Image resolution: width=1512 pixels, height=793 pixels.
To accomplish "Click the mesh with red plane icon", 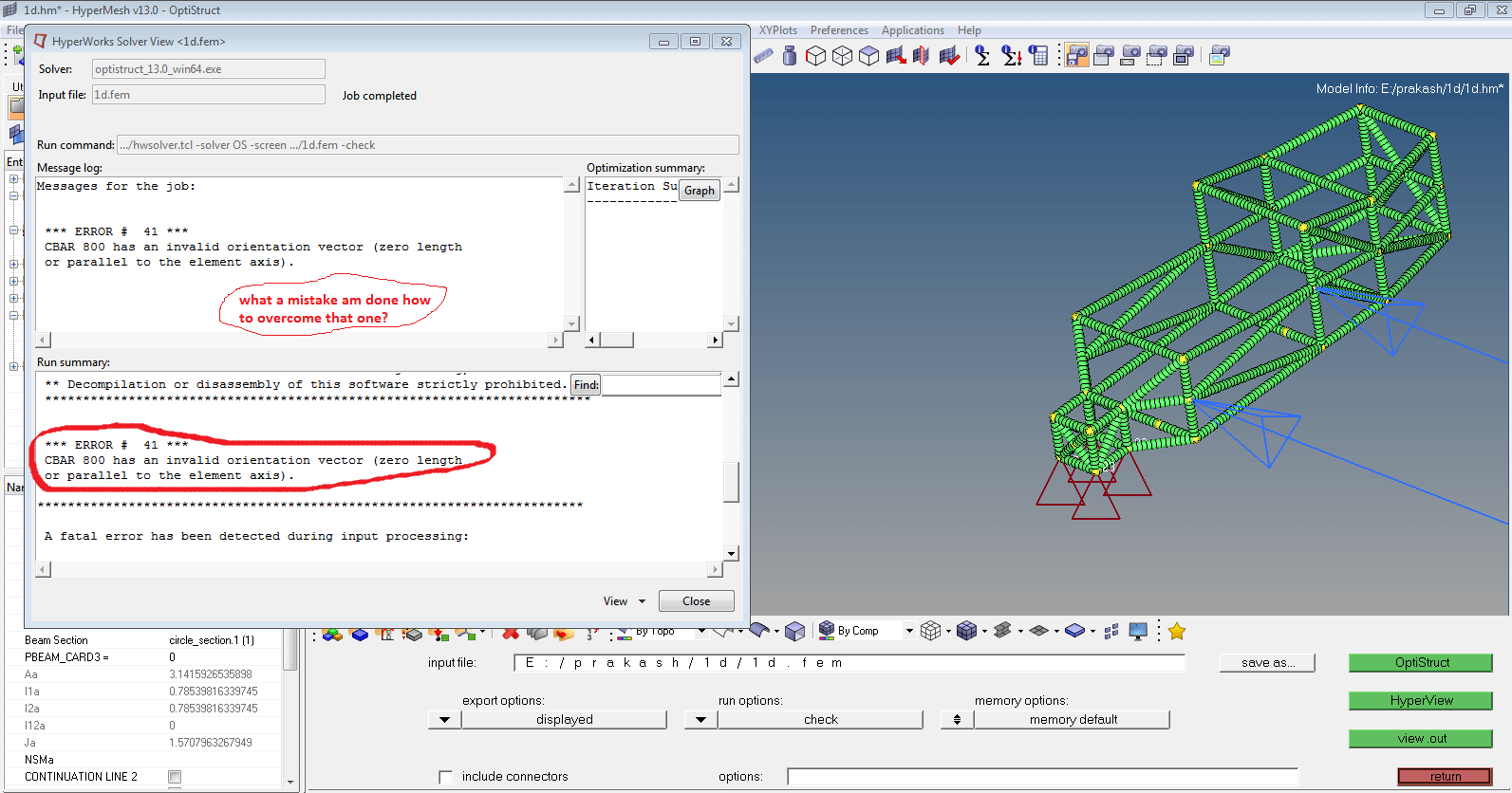I will 921,56.
